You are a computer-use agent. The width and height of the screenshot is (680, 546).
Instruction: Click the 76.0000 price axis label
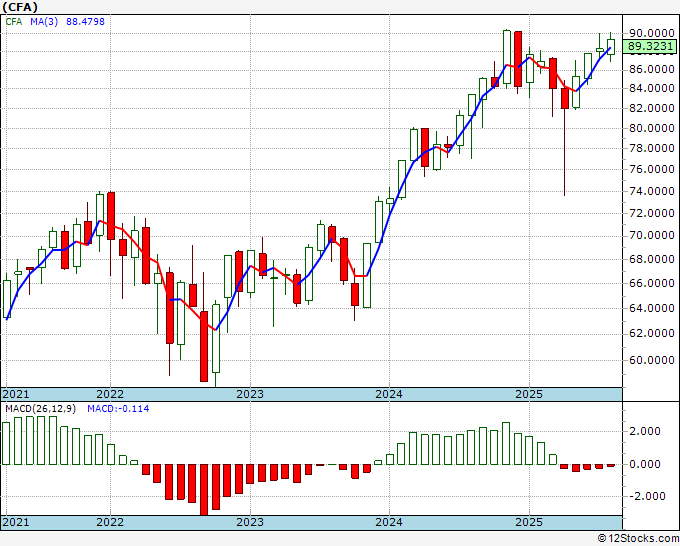651,169
